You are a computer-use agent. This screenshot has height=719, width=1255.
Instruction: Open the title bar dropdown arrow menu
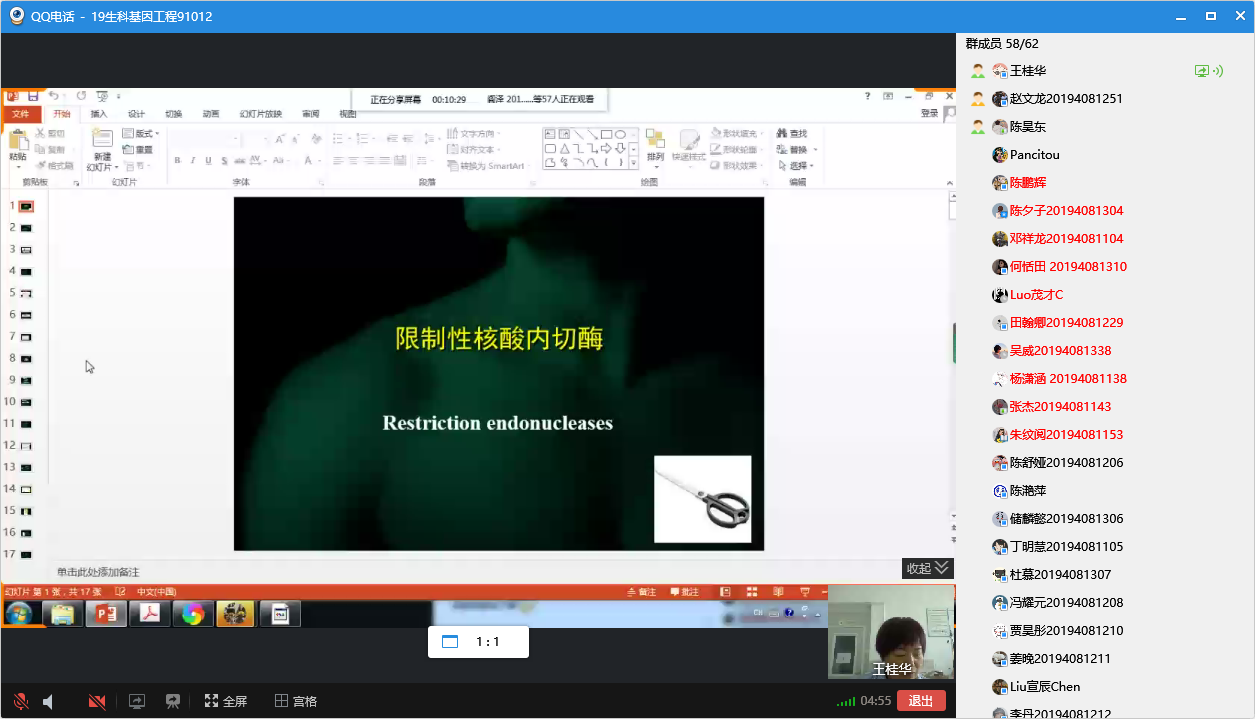[1182, 16]
